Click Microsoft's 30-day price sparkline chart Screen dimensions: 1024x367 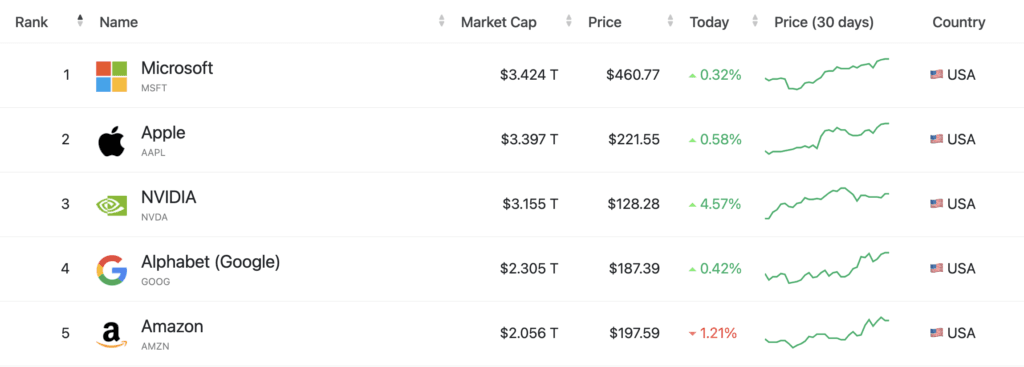click(x=827, y=74)
